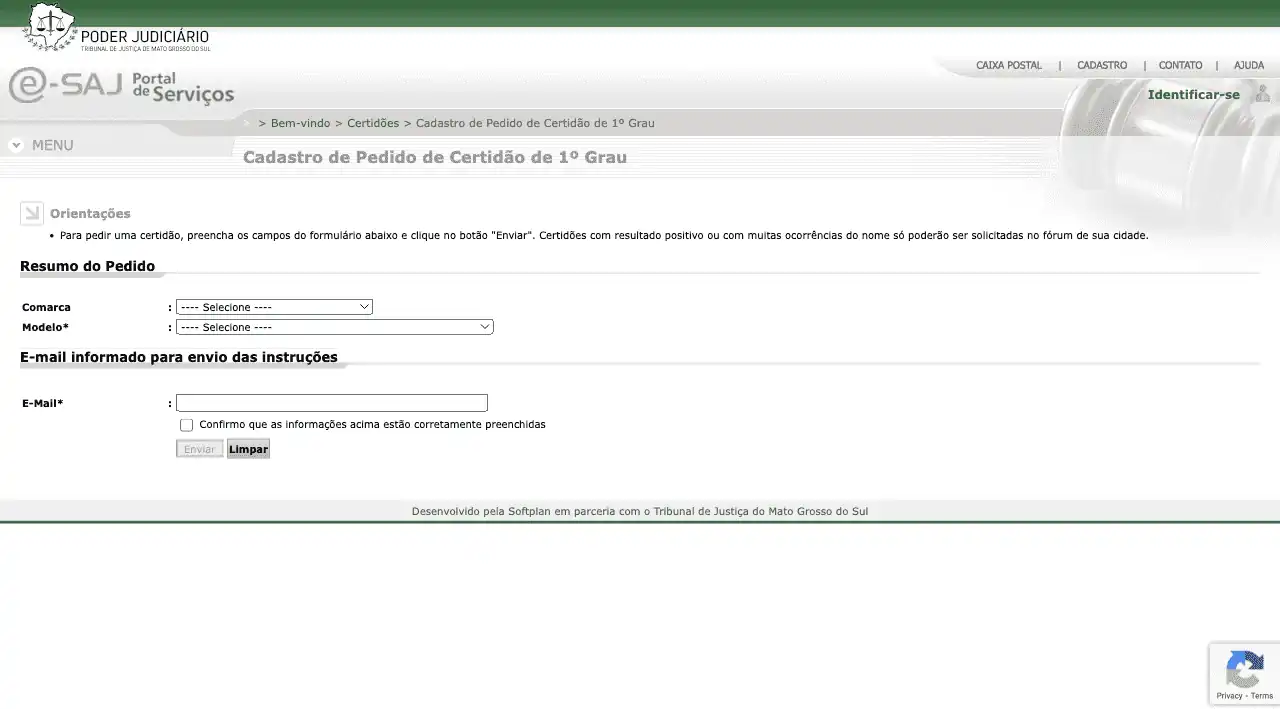Expand the MENU chevron icon
Image resolution: width=1280 pixels, height=709 pixels.
[16, 145]
